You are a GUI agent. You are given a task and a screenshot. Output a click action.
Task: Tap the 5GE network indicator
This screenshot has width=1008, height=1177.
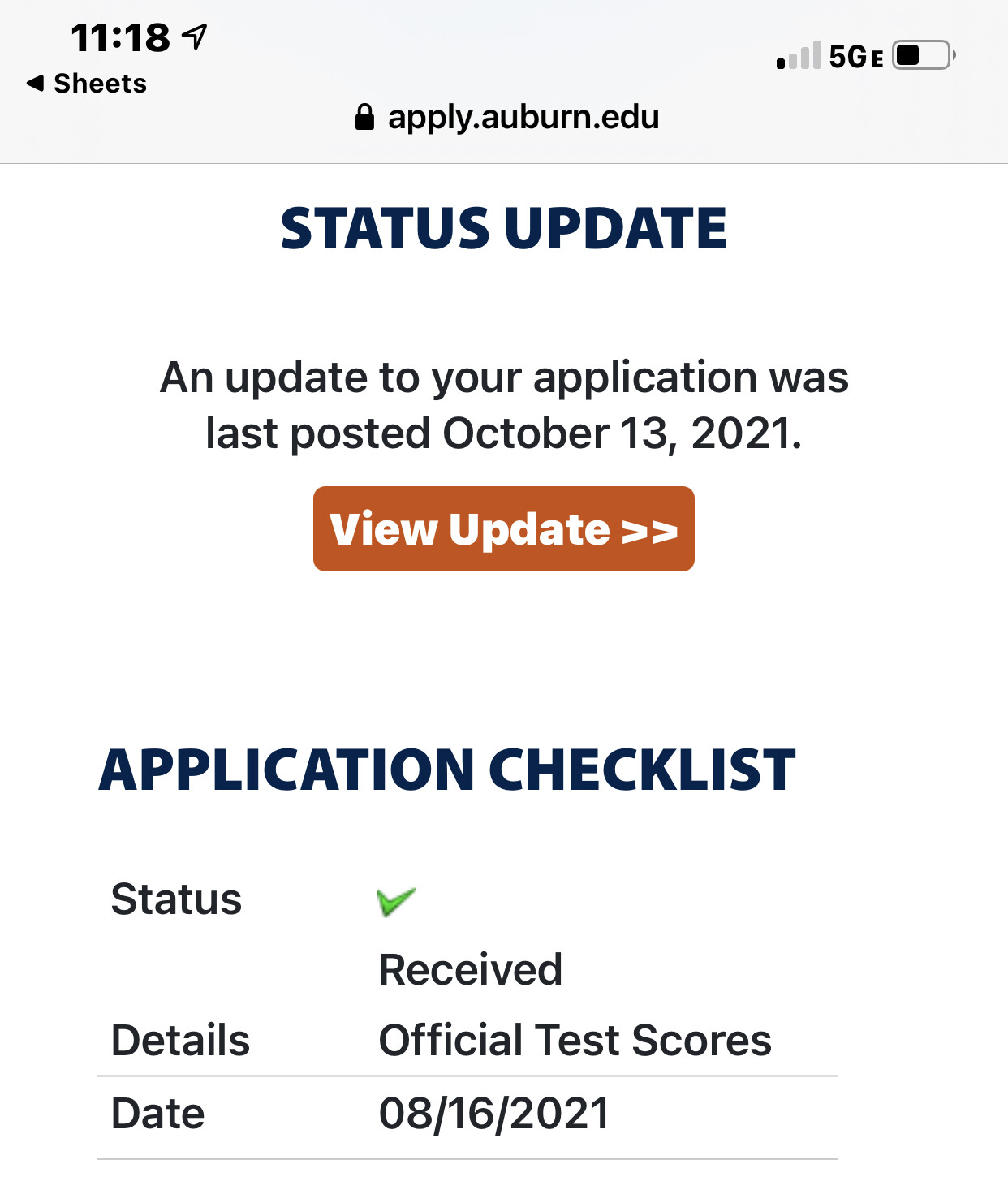pos(855,57)
